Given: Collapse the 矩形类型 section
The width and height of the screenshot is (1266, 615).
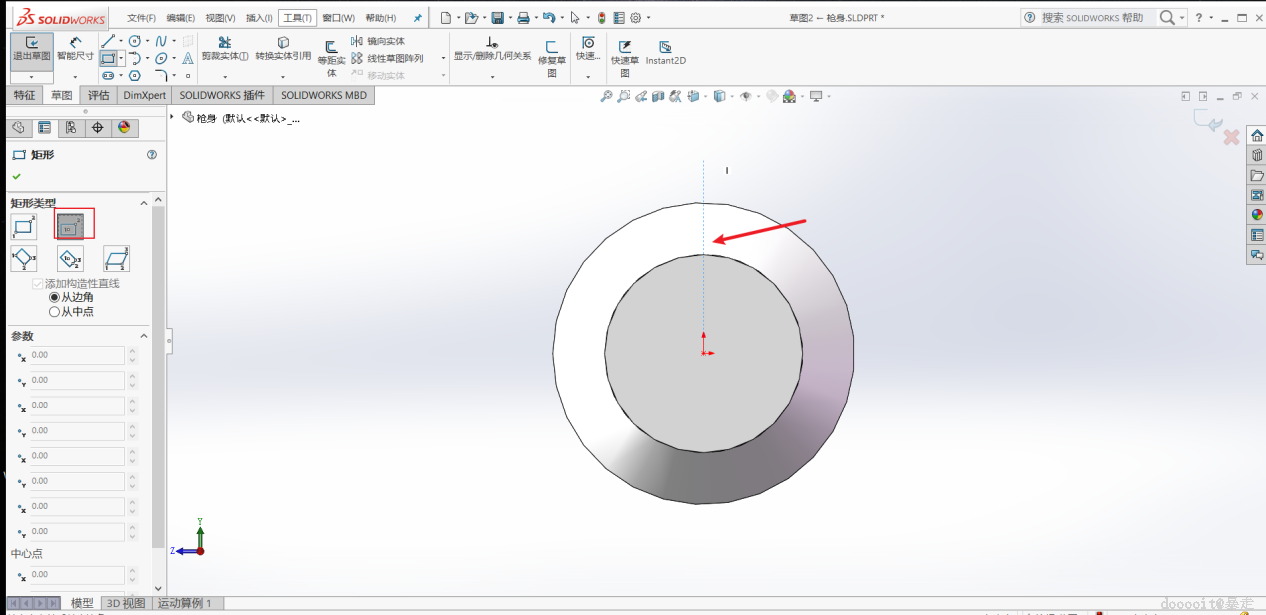Looking at the screenshot, I should tap(143, 203).
